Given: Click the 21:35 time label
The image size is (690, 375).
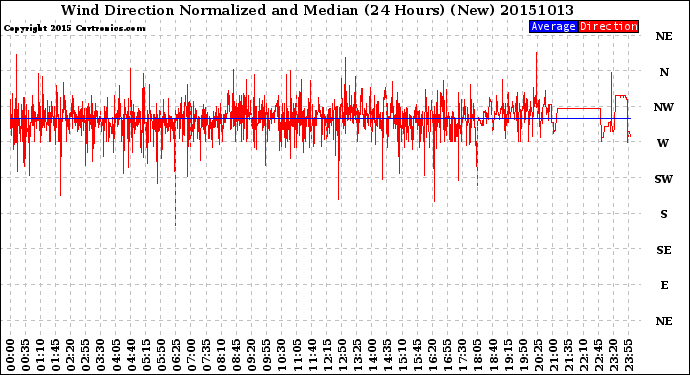Looking at the screenshot, I should point(568,355).
